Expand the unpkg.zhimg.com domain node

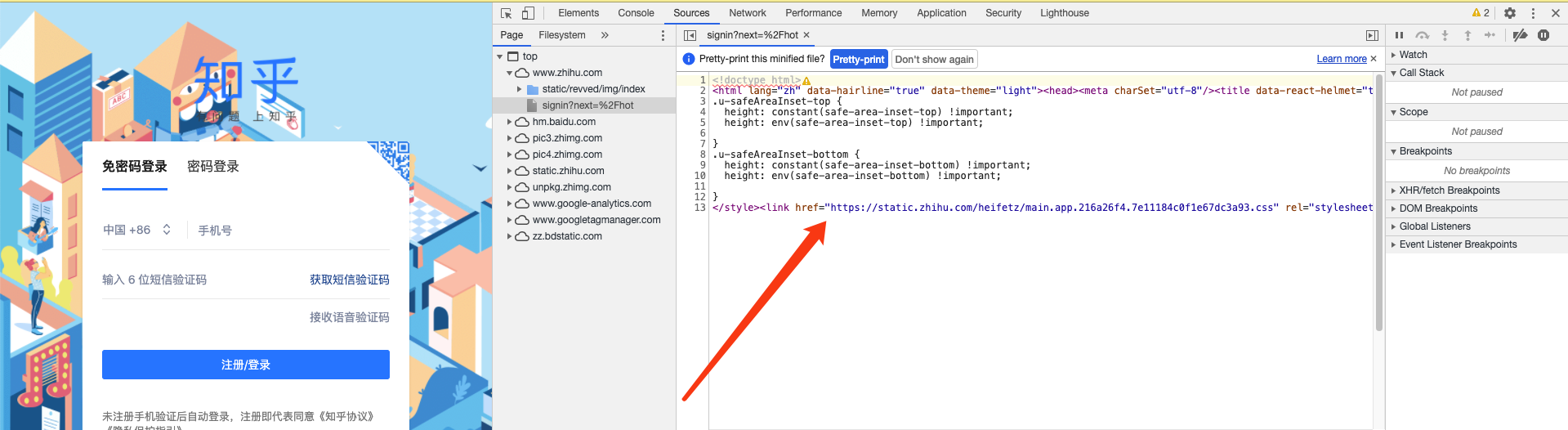(x=509, y=187)
